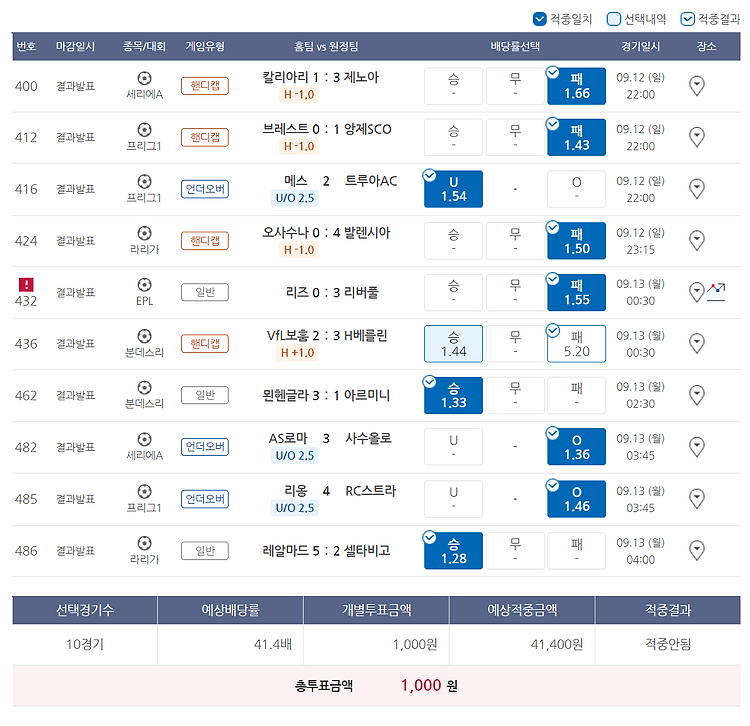Click soccer ball icon for match 462
Viewport: 750px width, 726px height.
pyautogui.click(x=144, y=387)
